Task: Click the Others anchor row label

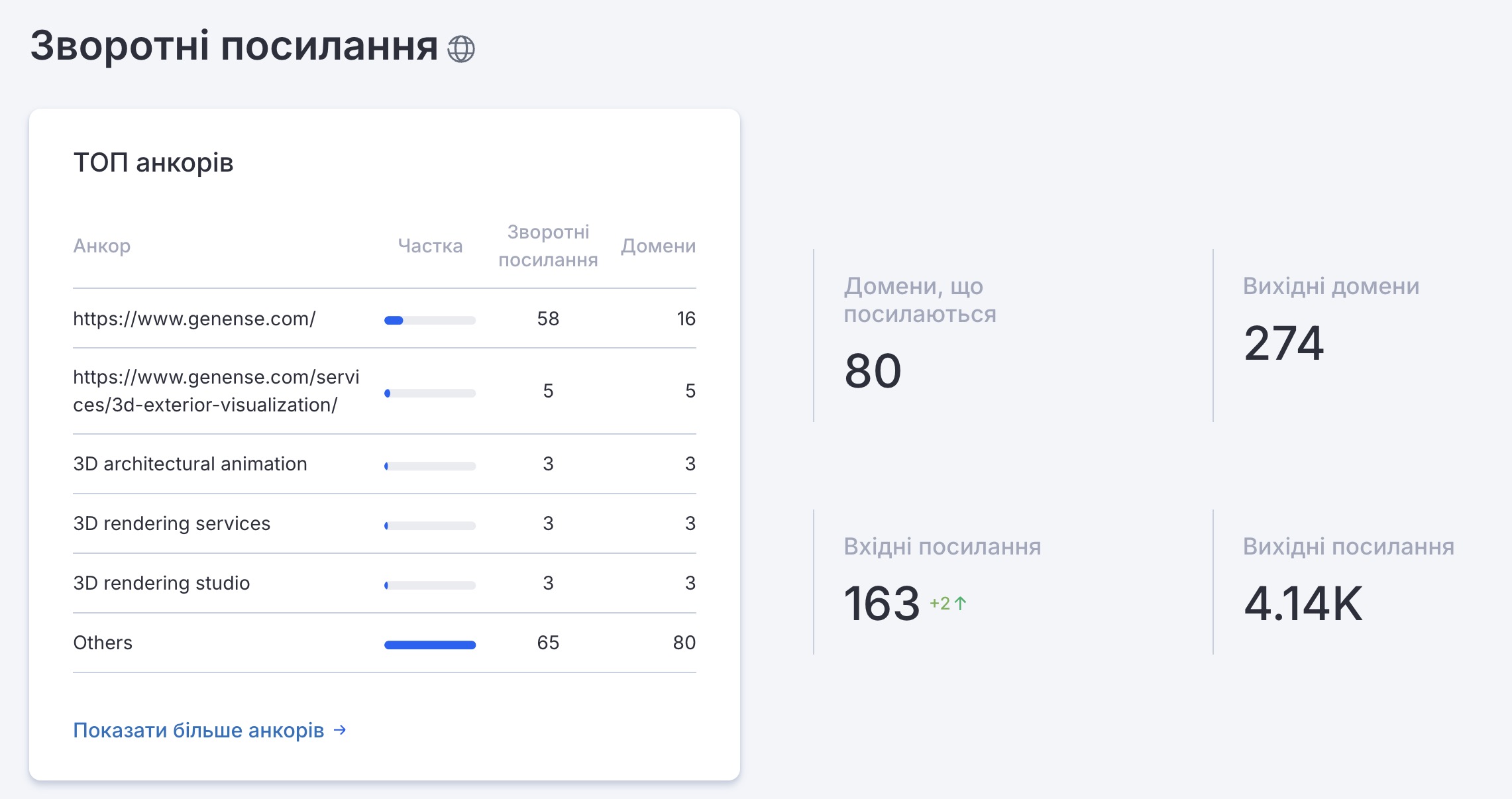Action: coord(103,643)
